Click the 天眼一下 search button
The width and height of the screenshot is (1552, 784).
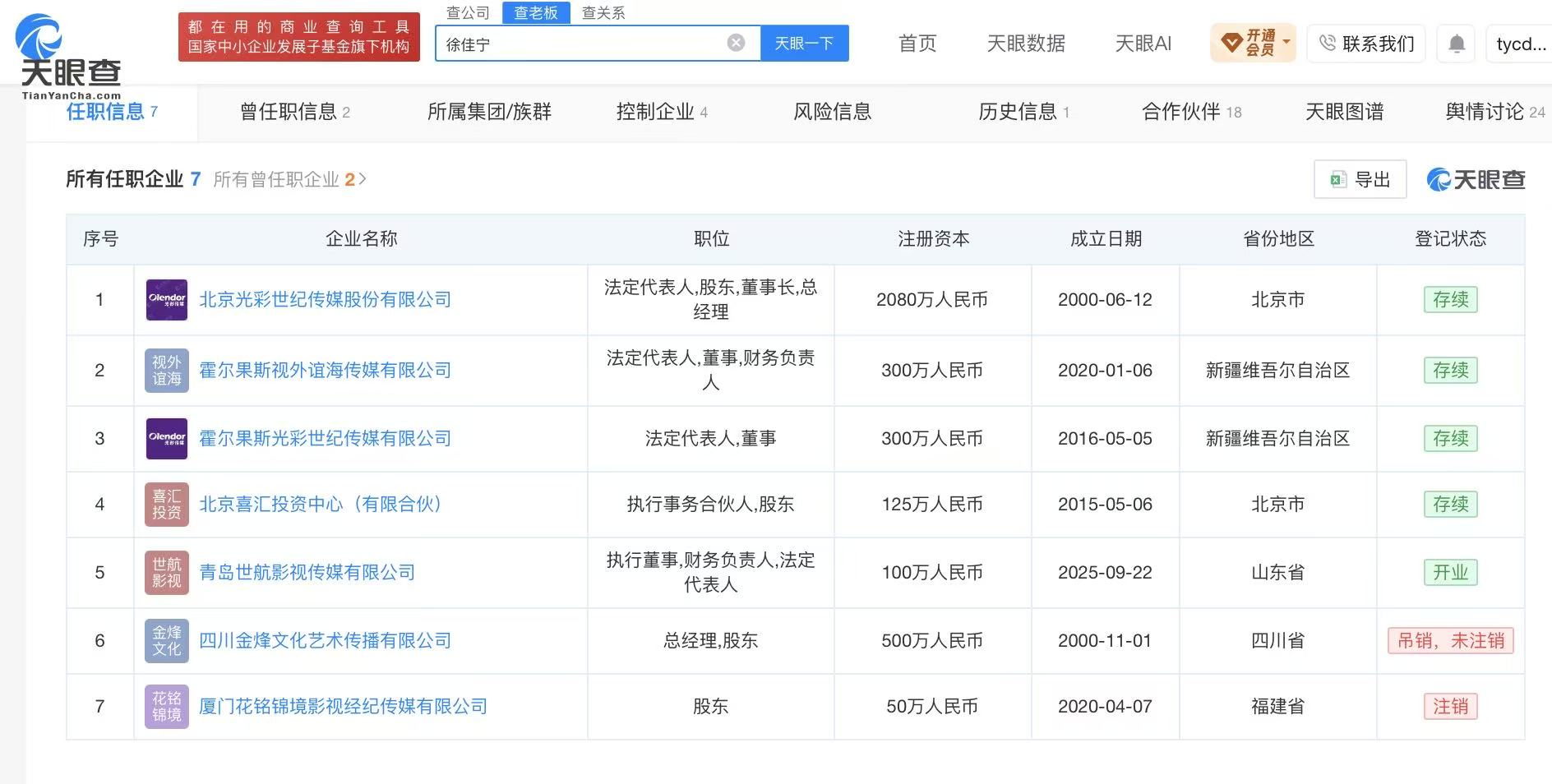[804, 44]
